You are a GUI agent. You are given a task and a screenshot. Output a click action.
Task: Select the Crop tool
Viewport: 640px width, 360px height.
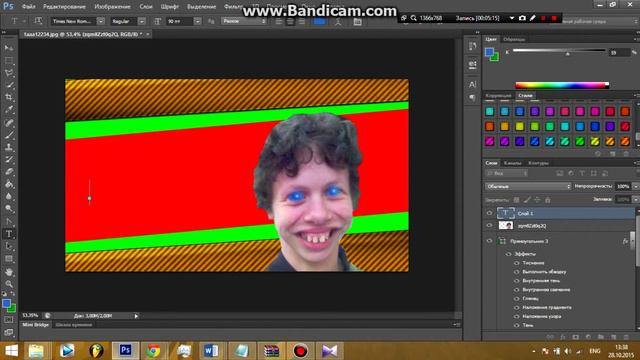(x=9, y=98)
